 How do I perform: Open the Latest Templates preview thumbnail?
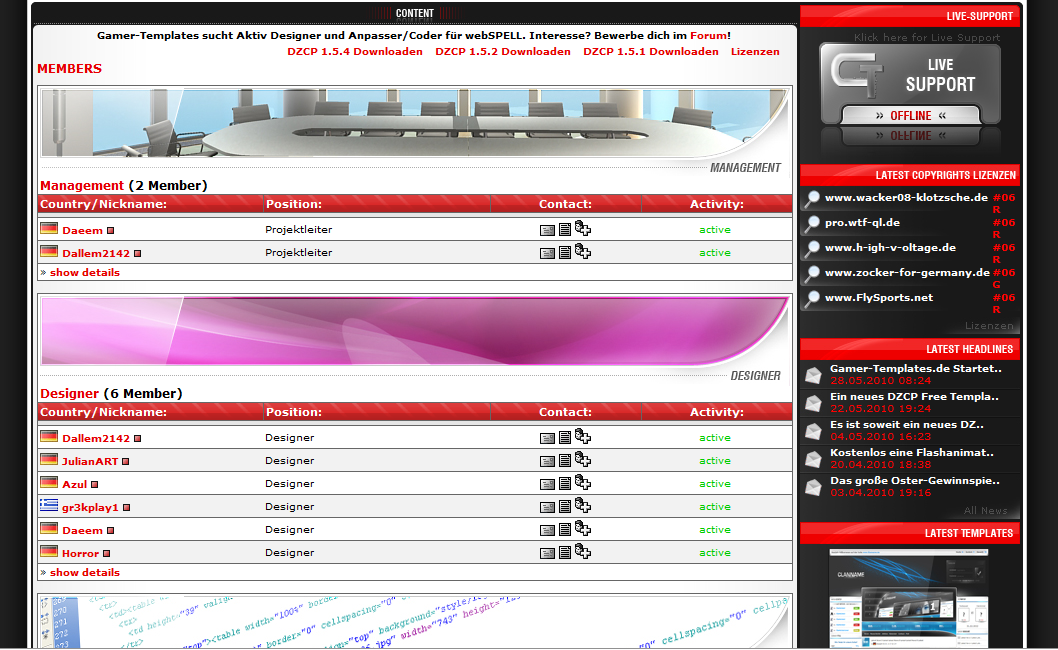(908, 599)
